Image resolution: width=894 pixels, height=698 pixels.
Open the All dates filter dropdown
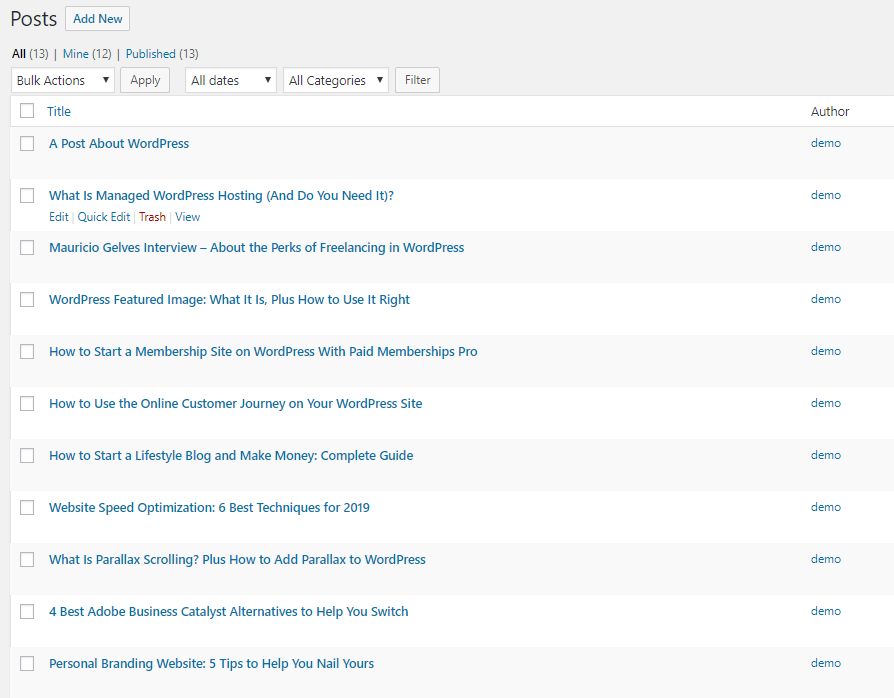pyautogui.click(x=230, y=79)
